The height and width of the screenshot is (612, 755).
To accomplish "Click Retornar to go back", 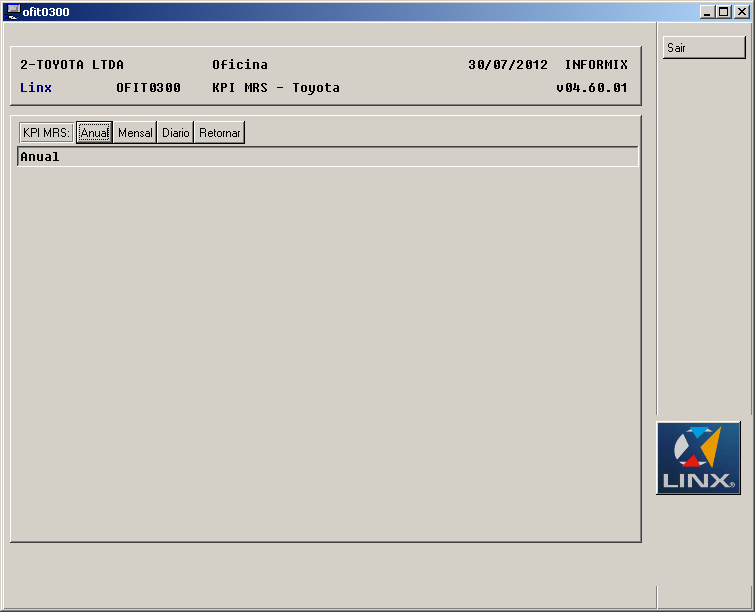I will (220, 132).
